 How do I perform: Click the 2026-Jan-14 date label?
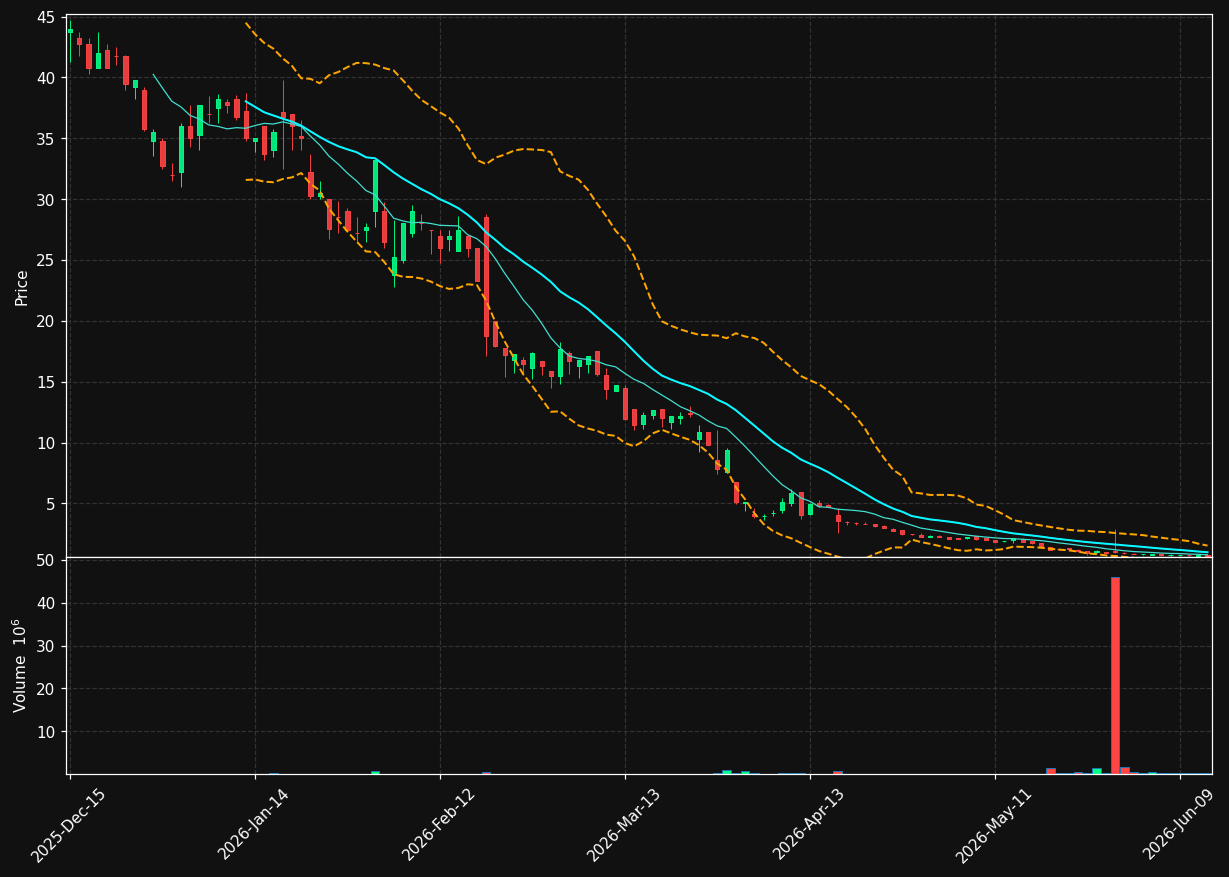point(254,824)
